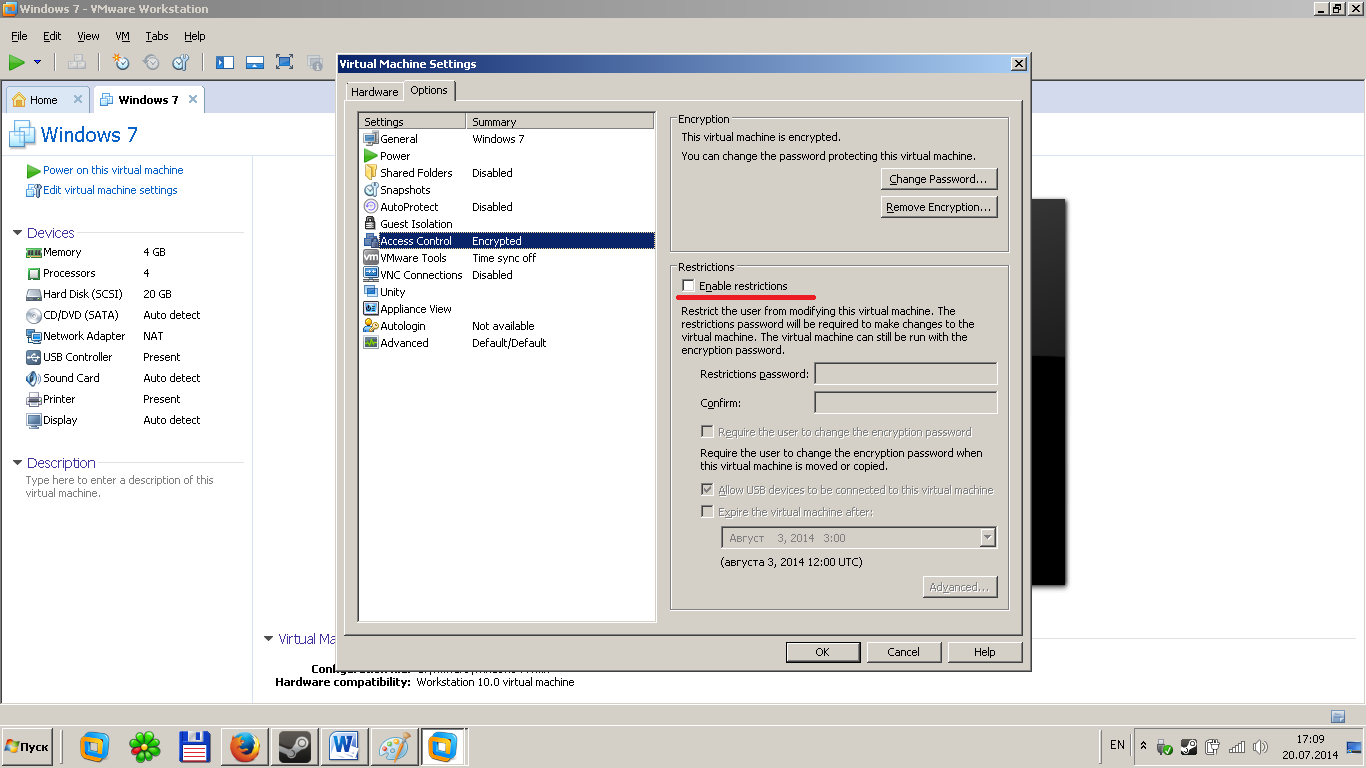Image resolution: width=1366 pixels, height=768 pixels.
Task: Toggle the thumbnail bar view icon
Action: pyautogui.click(x=255, y=62)
